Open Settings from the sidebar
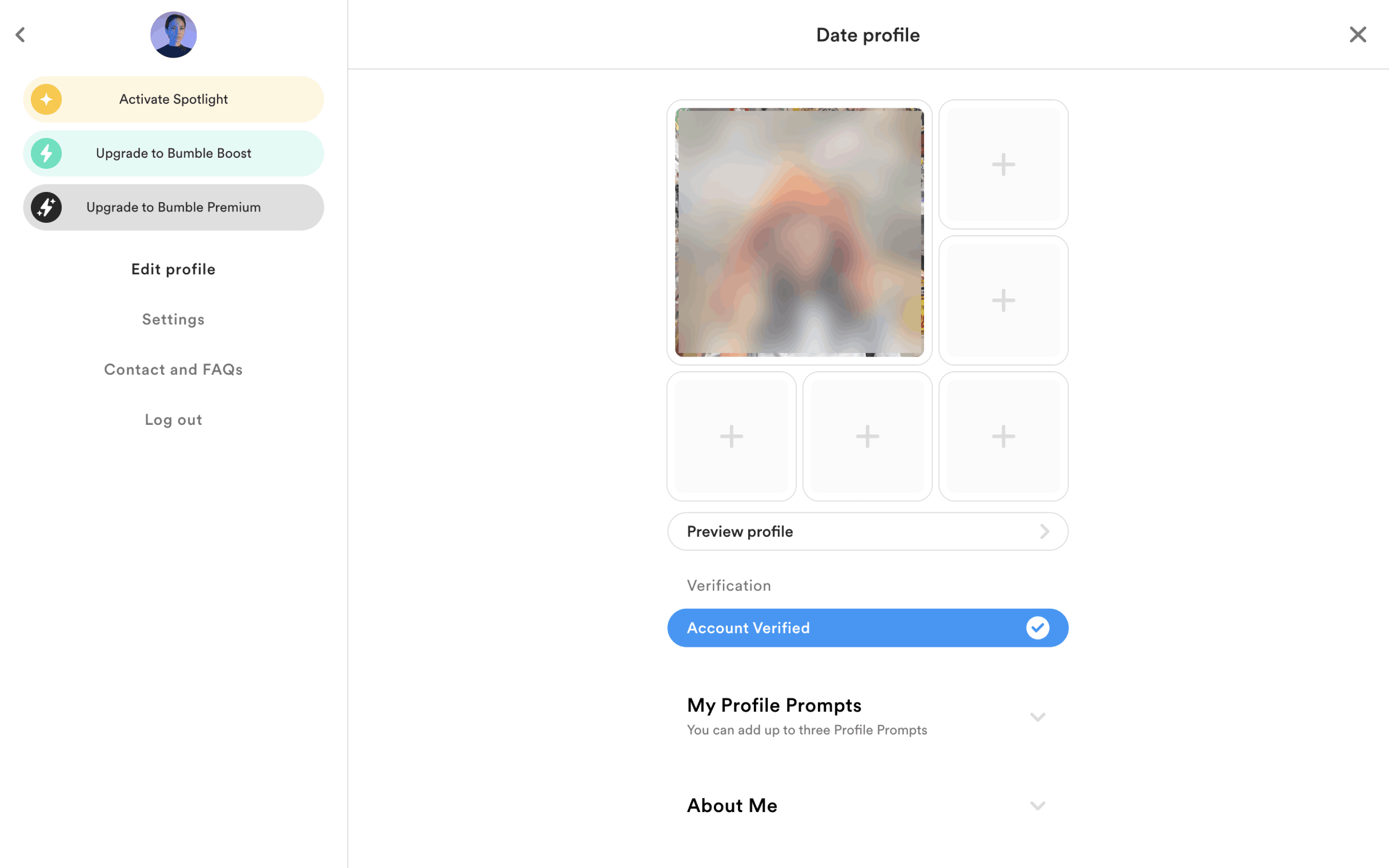The height and width of the screenshot is (868, 1389). tap(173, 319)
